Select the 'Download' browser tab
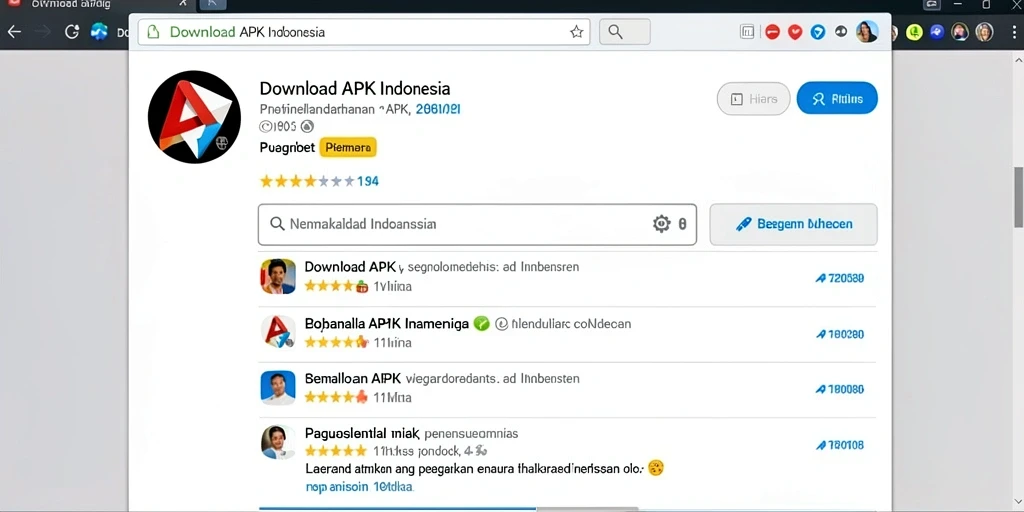Image resolution: width=1024 pixels, height=512 pixels. pyautogui.click(x=98, y=5)
